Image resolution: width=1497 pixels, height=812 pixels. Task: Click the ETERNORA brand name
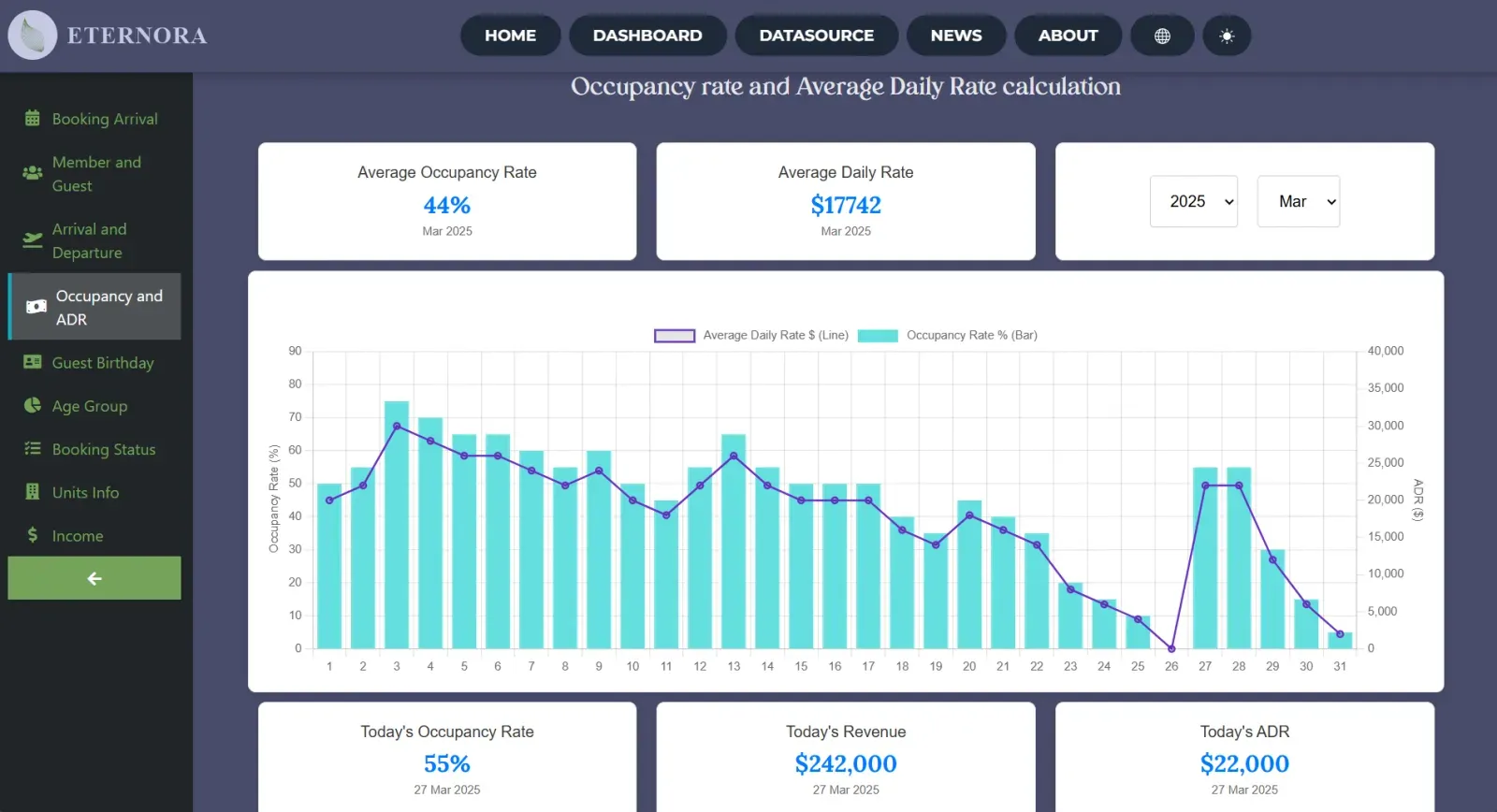tap(137, 36)
